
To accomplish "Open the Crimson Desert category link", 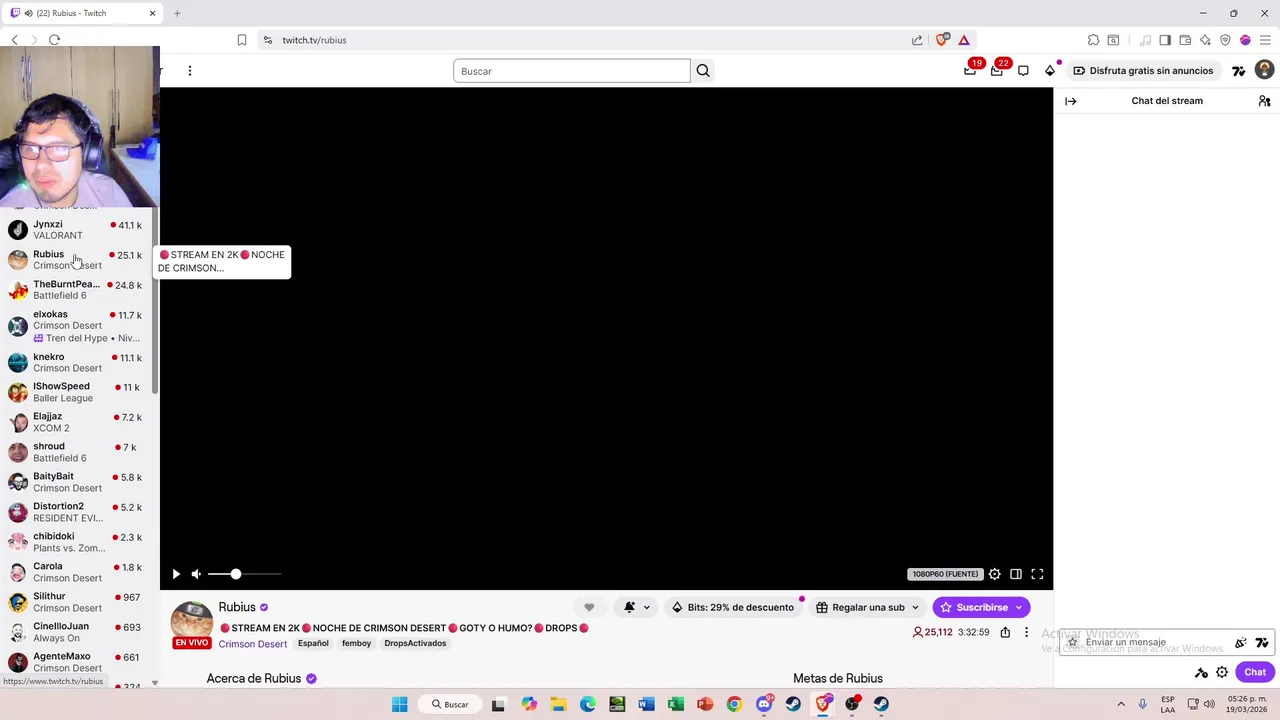I will click(x=252, y=644).
